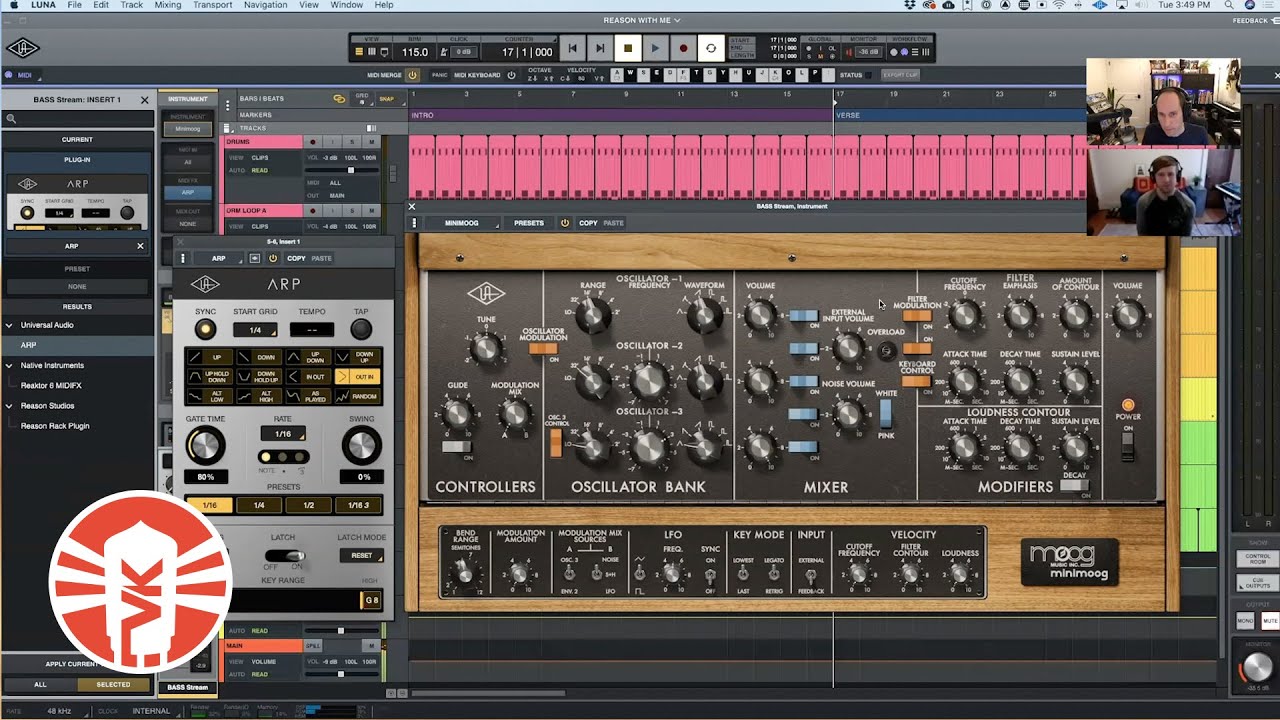Click the ARP Gate Time knob
This screenshot has width=1280, height=720.
205,446
